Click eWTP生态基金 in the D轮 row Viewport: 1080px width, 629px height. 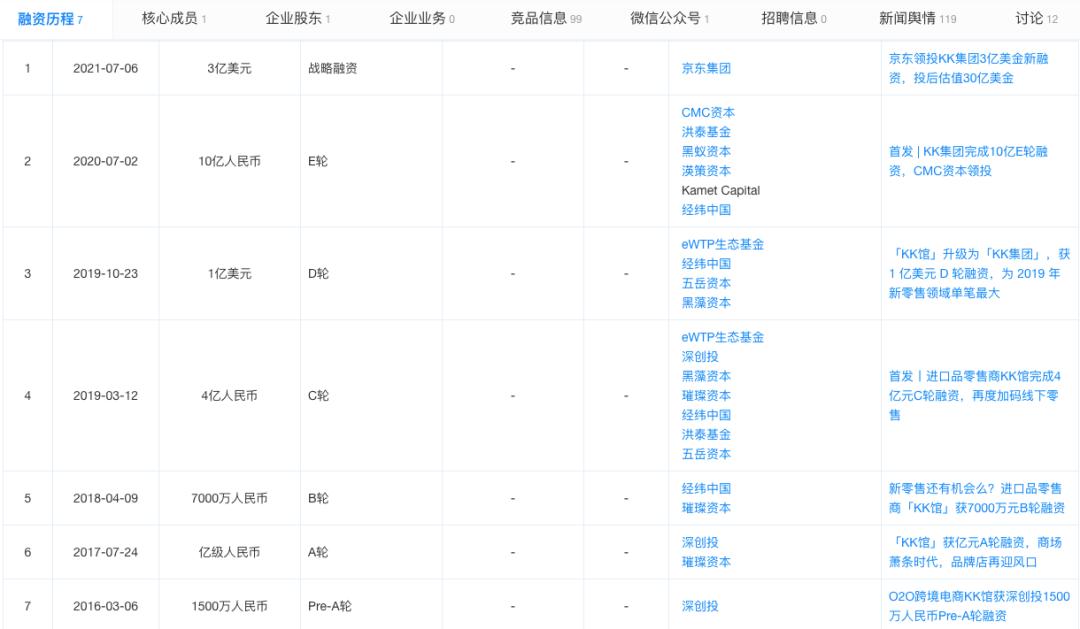click(x=723, y=244)
